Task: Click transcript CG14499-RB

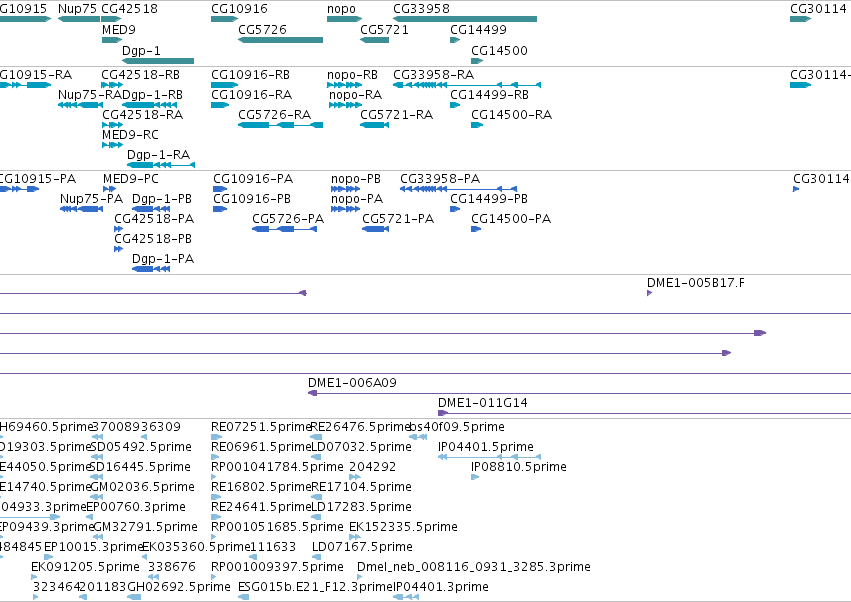Action: click(490, 94)
